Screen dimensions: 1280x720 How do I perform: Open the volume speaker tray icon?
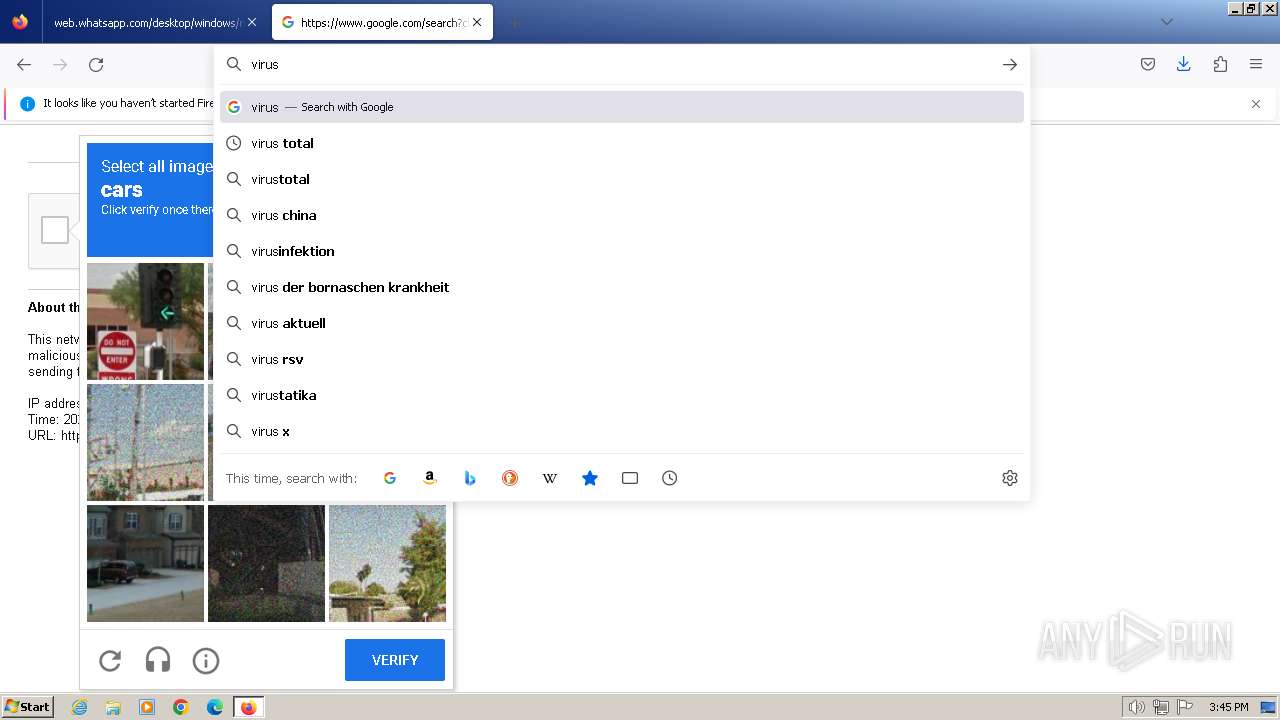point(1137,707)
